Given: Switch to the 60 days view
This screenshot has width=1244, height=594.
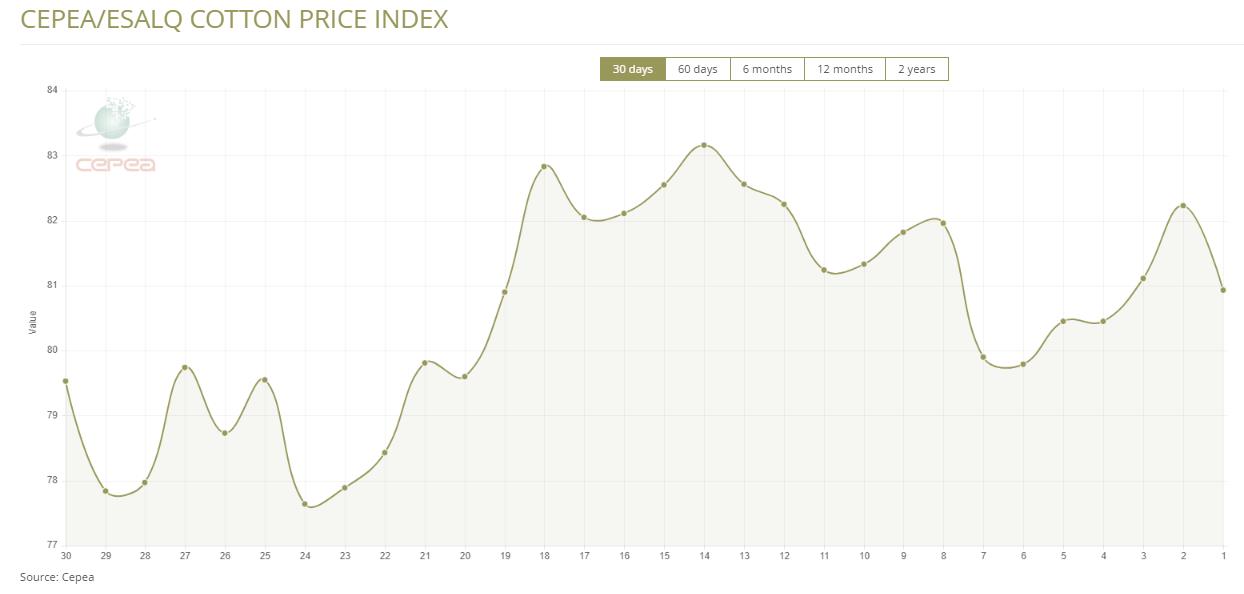Looking at the screenshot, I should click(x=697, y=69).
